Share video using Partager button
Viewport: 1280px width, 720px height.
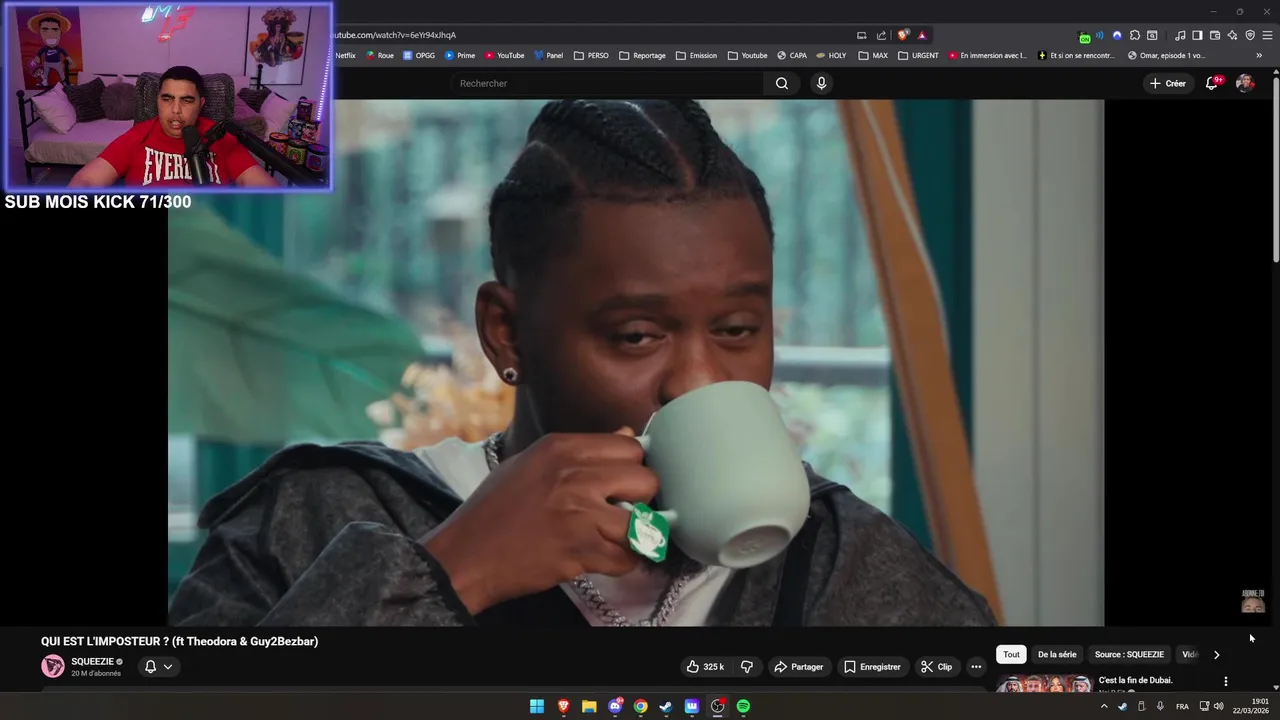point(798,667)
